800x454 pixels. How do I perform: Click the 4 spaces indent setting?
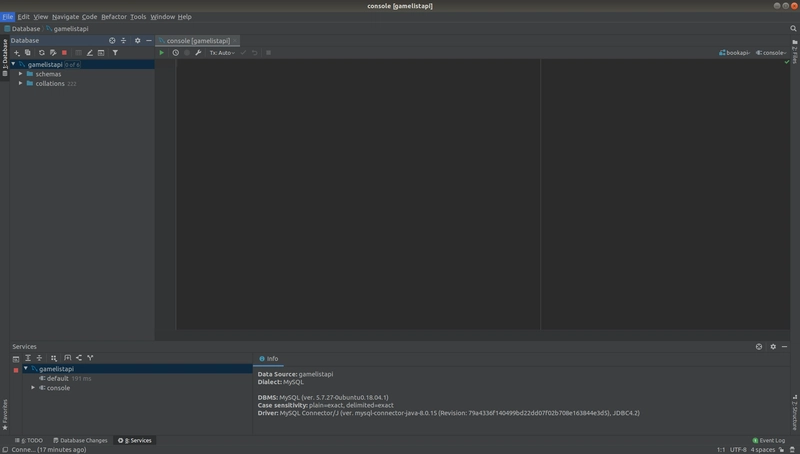coord(762,449)
